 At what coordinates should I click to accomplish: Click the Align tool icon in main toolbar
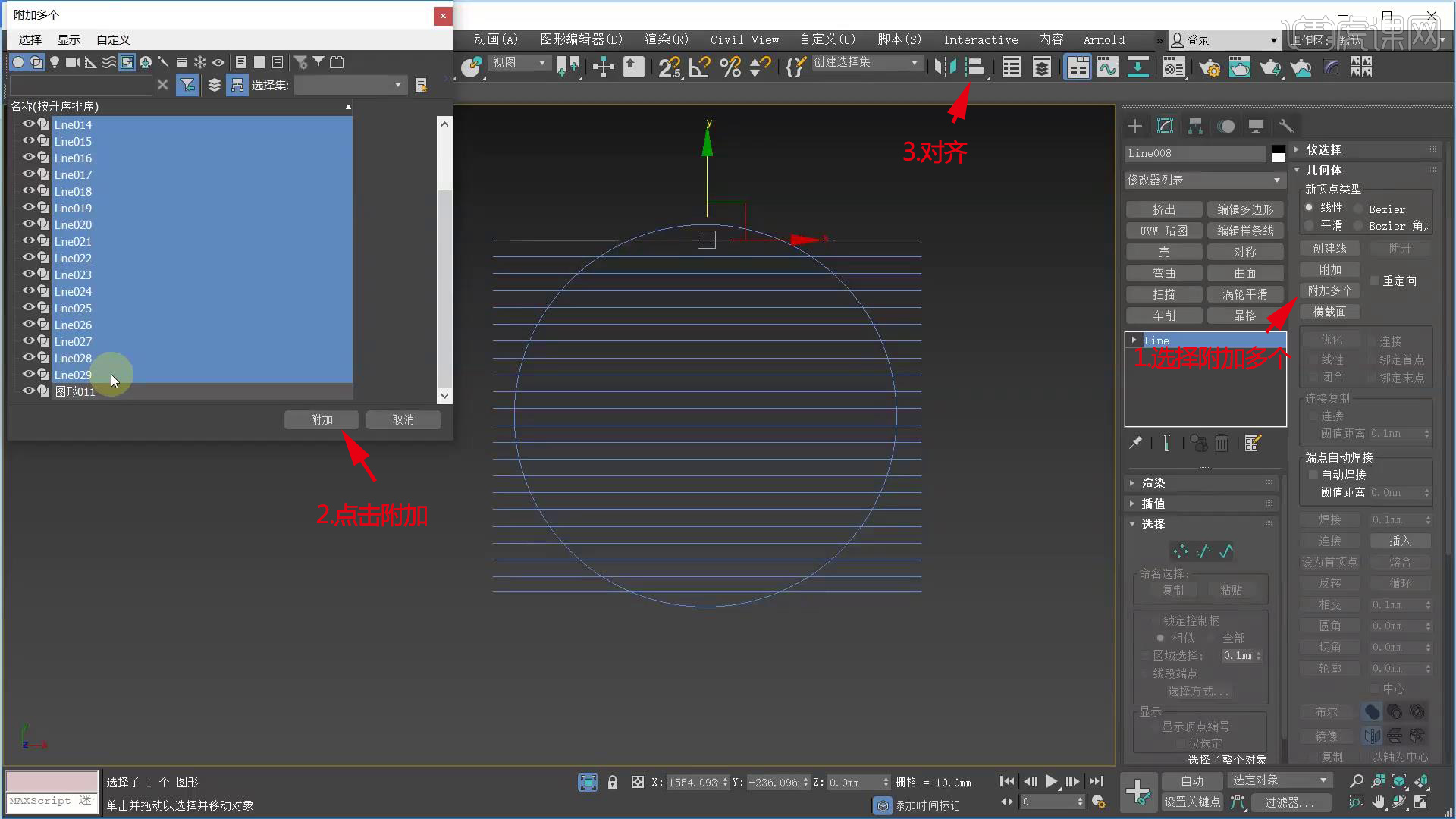975,67
